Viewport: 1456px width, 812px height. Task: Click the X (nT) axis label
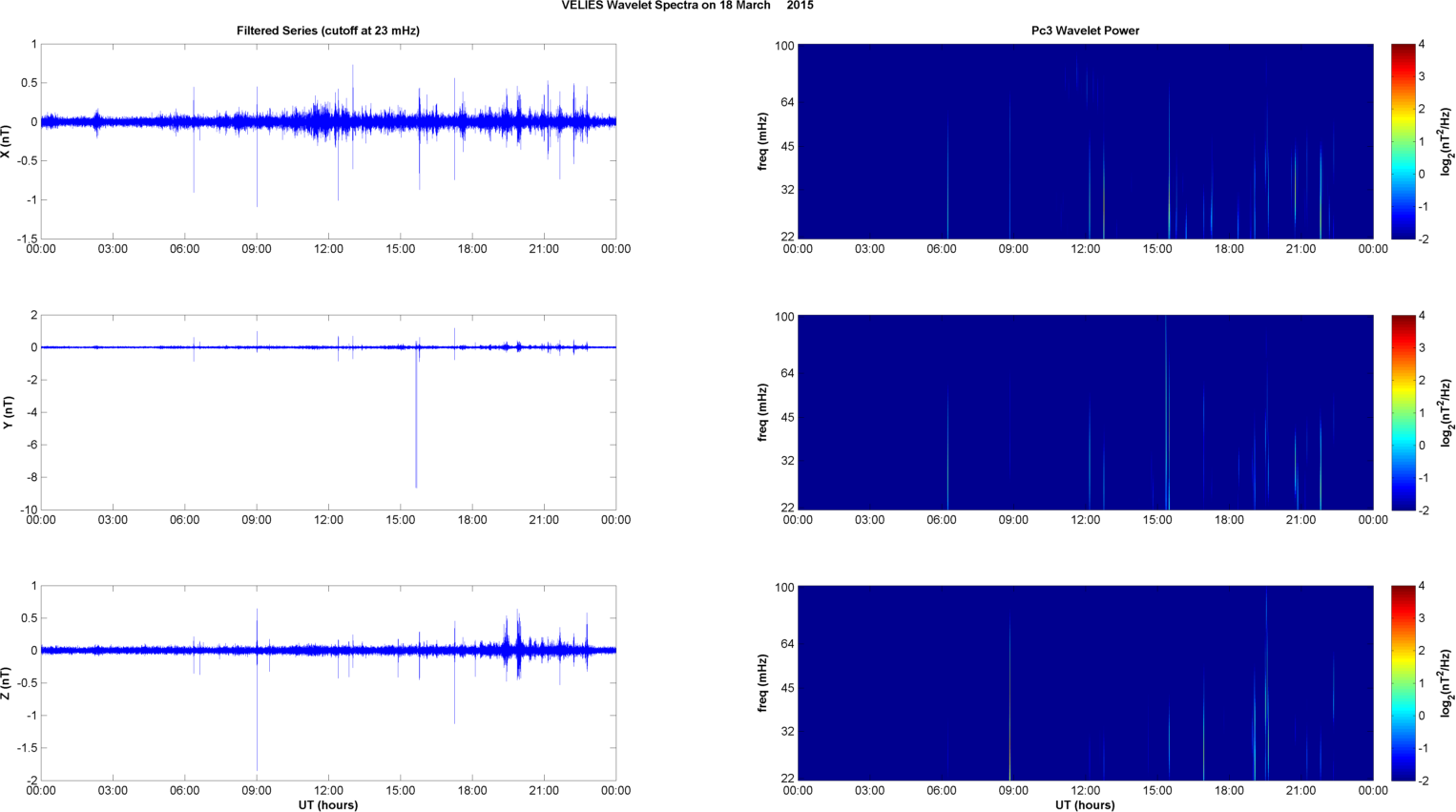[6, 141]
